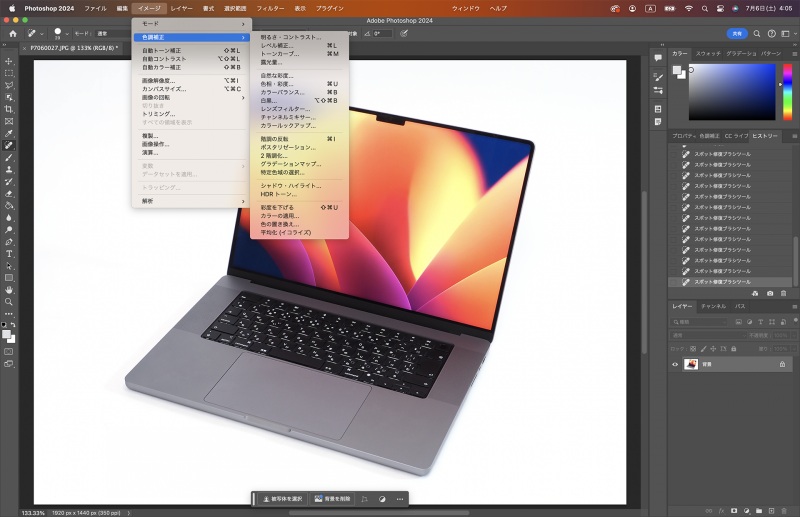Open the layer blend mode 通常 dropdown

pyautogui.click(x=708, y=335)
